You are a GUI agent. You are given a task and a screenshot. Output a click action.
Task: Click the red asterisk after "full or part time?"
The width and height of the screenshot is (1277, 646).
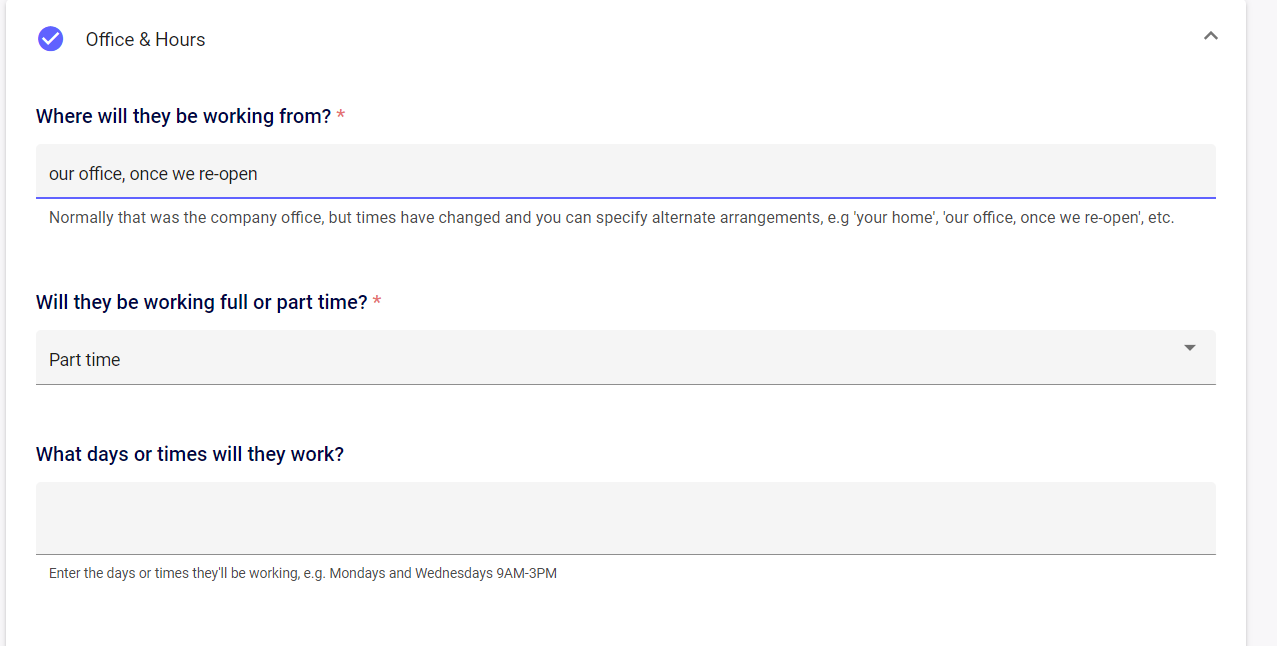coord(377,302)
